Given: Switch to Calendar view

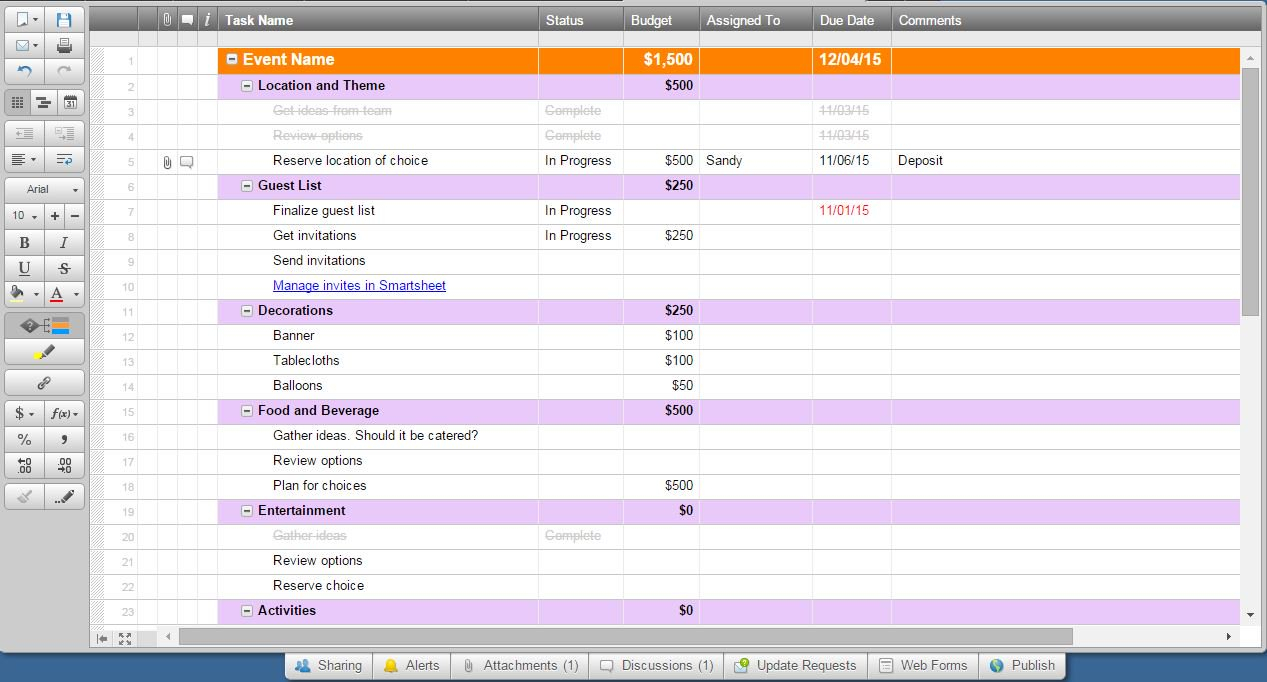Looking at the screenshot, I should pos(70,102).
